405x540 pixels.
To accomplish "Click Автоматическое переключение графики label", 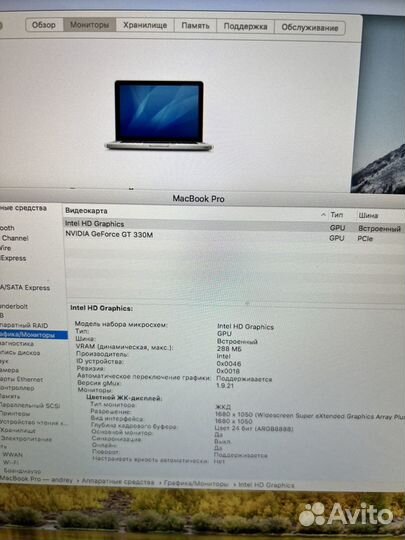I will click(144, 377).
